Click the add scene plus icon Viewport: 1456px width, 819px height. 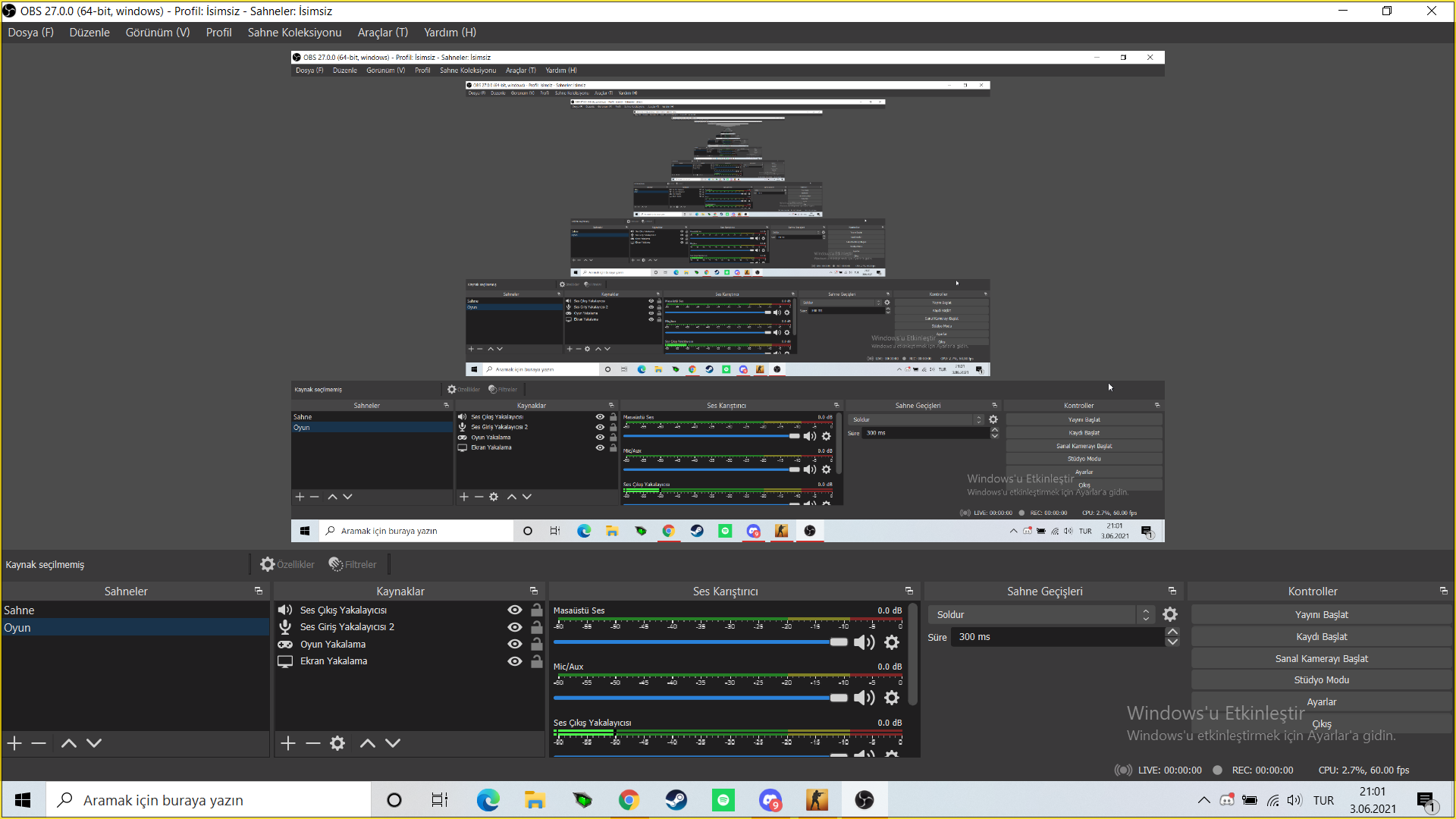(14, 744)
